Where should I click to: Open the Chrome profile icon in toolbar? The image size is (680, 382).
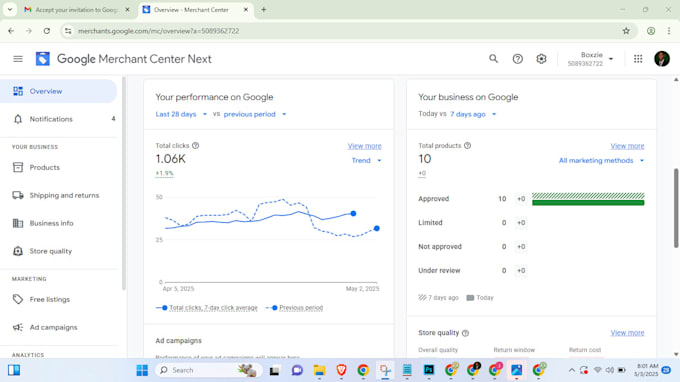coord(651,31)
